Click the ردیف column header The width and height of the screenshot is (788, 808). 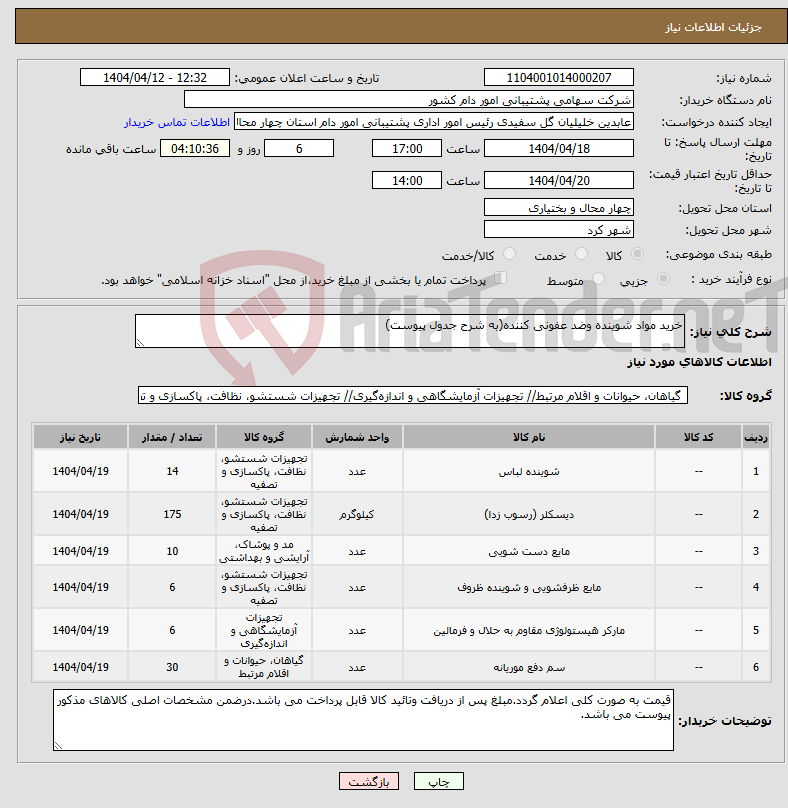coord(756,437)
